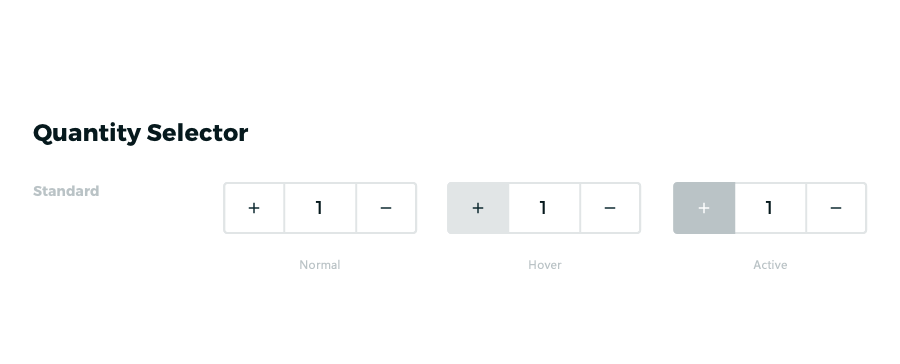
Task: Click the dark gray plus in Active selector
Action: point(704,208)
